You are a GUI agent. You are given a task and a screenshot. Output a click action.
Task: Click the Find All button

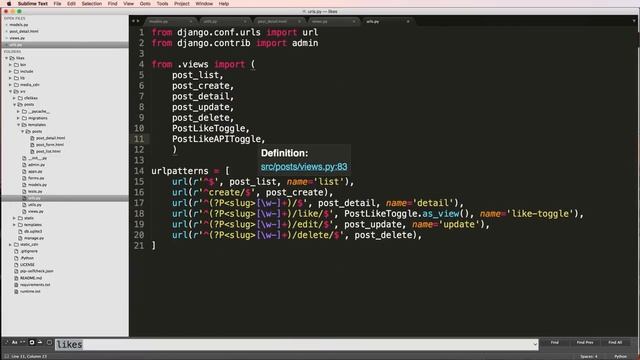(x=615, y=342)
